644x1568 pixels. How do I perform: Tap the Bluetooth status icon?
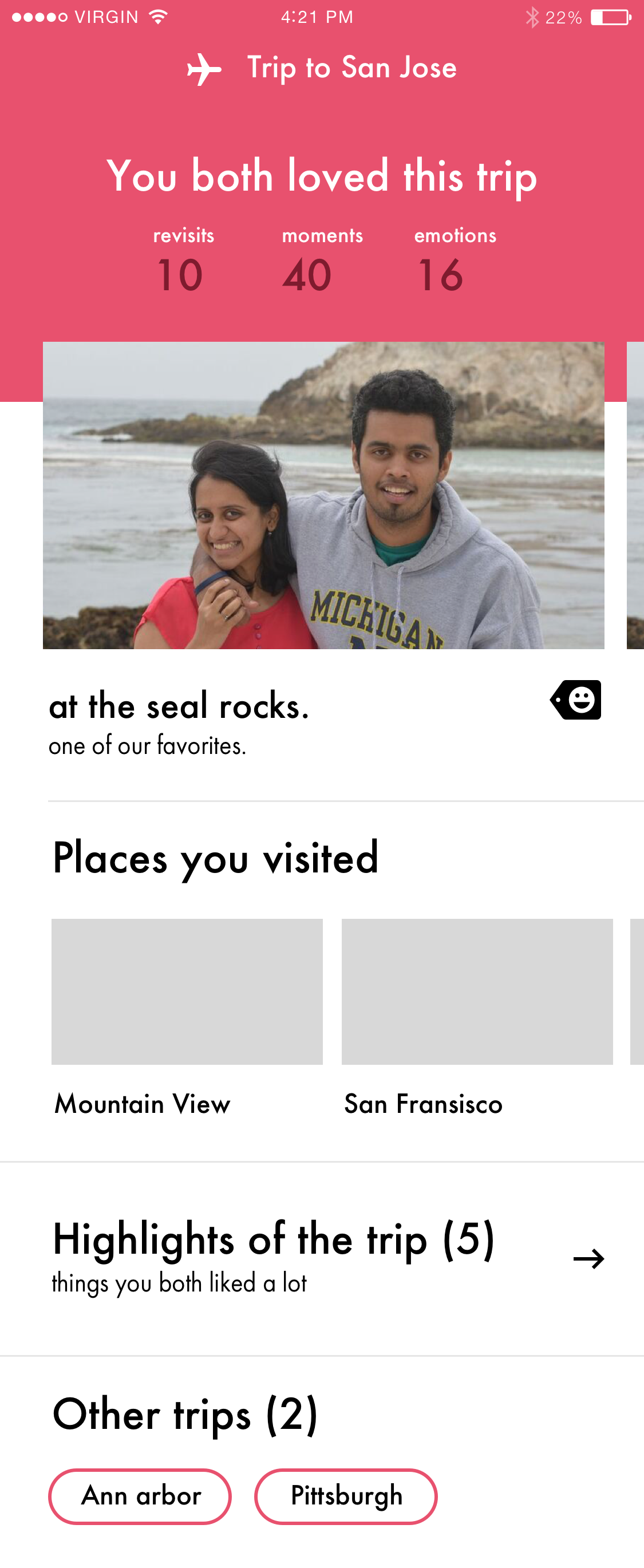click(x=532, y=17)
